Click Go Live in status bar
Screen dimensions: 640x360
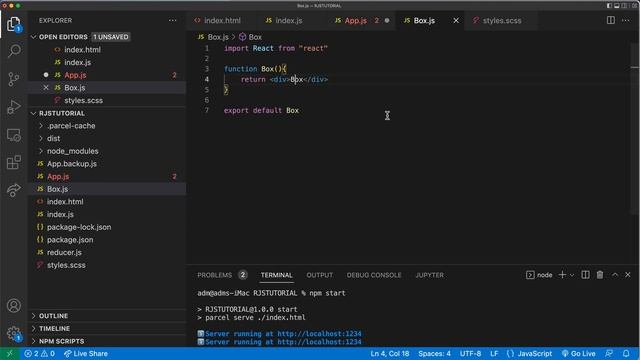click(x=578, y=354)
